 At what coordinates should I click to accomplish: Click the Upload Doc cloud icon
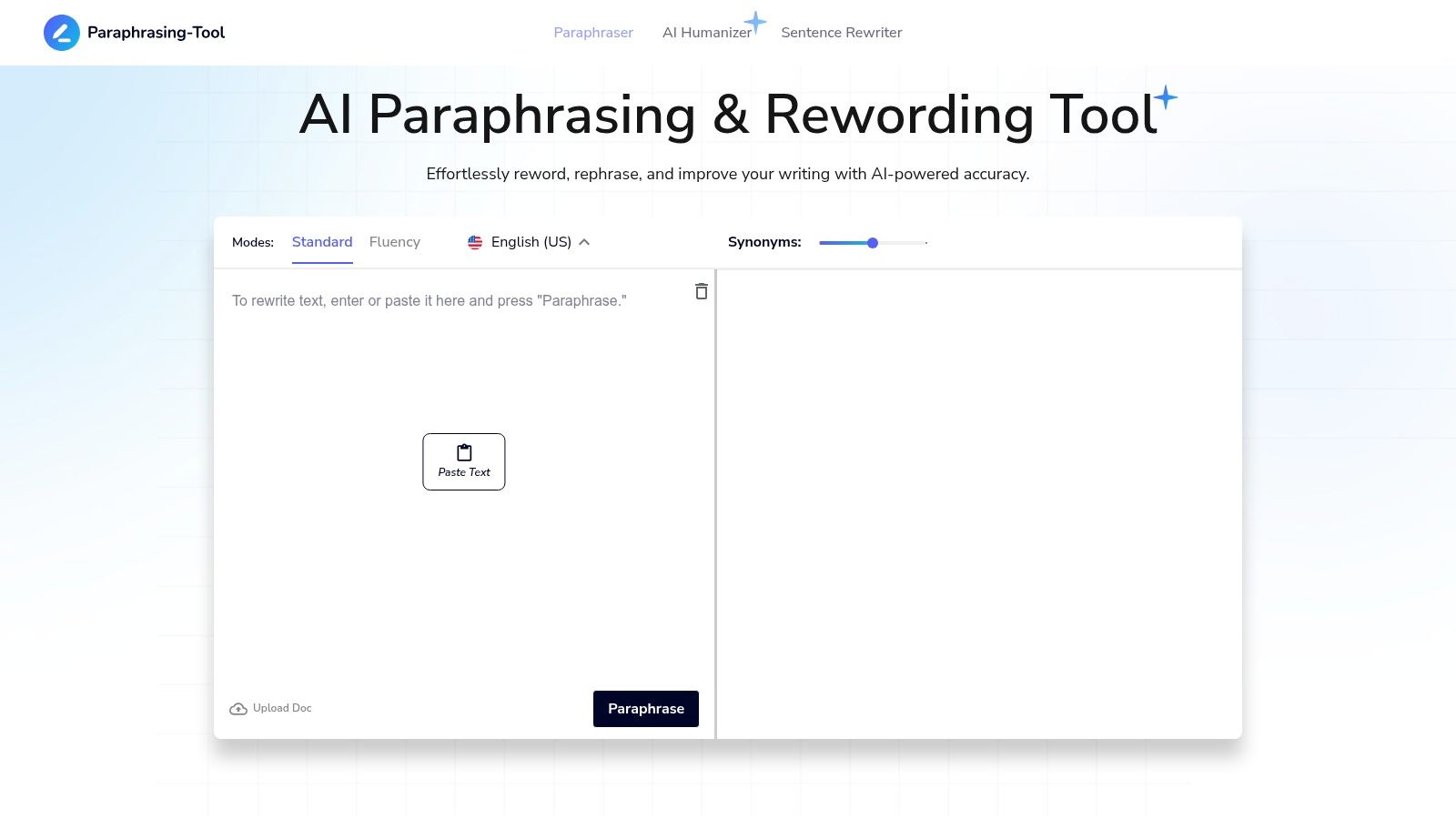(x=238, y=709)
